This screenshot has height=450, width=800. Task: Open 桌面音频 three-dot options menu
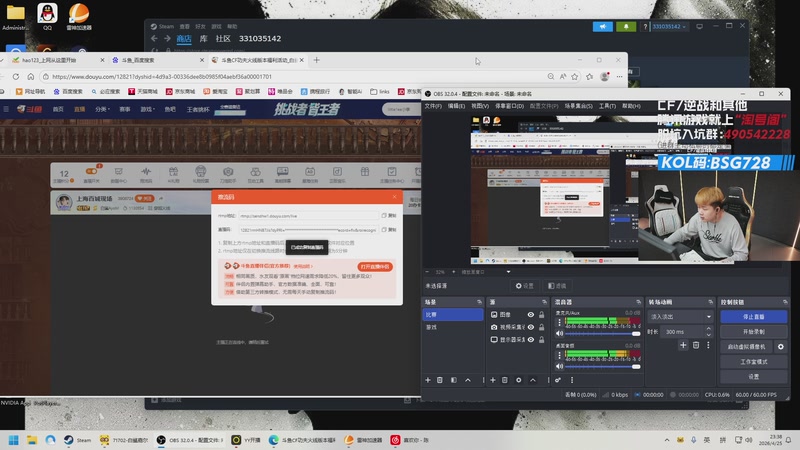click(x=559, y=355)
